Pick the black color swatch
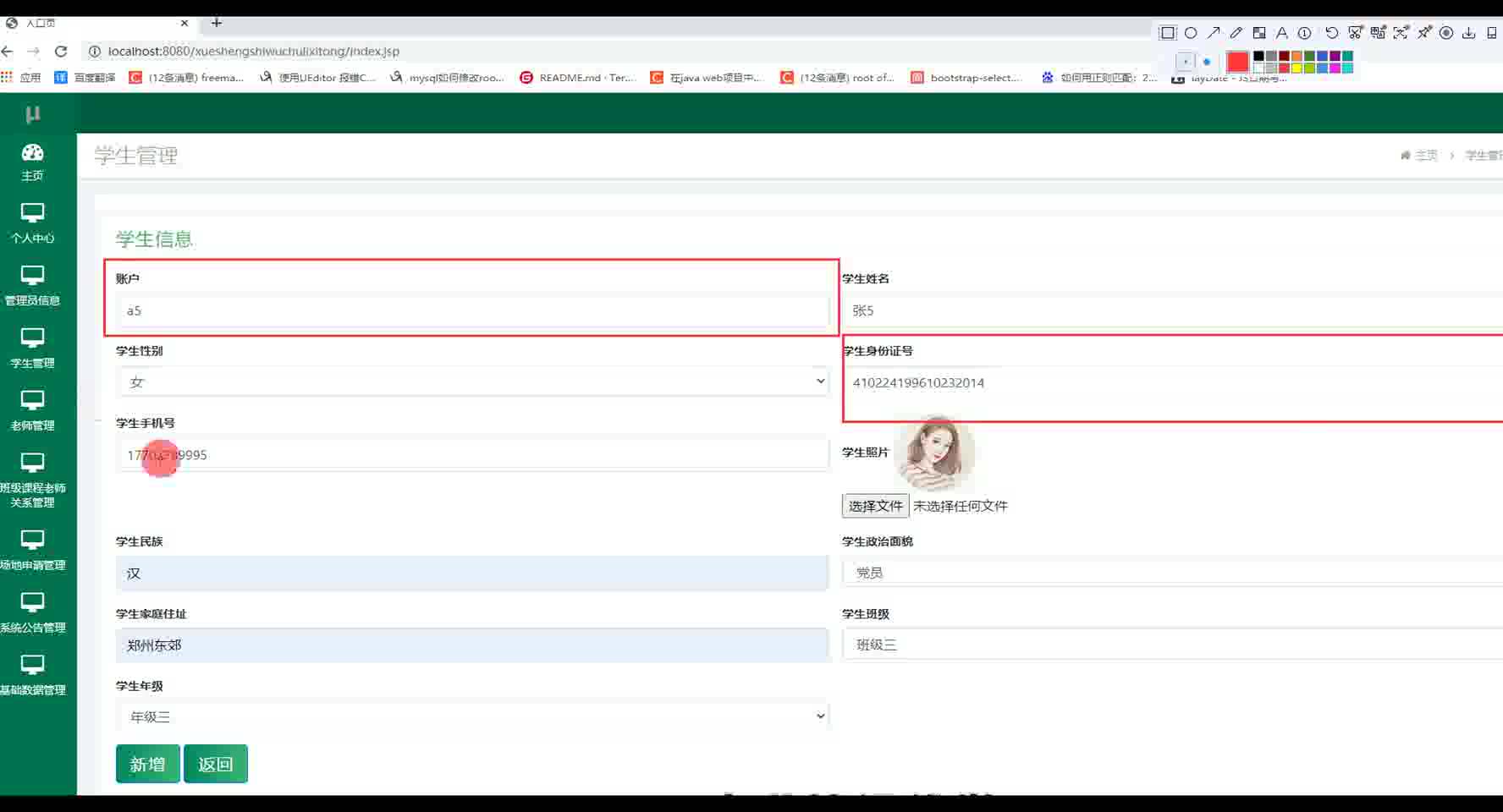Image resolution: width=1503 pixels, height=812 pixels. 1258,56
